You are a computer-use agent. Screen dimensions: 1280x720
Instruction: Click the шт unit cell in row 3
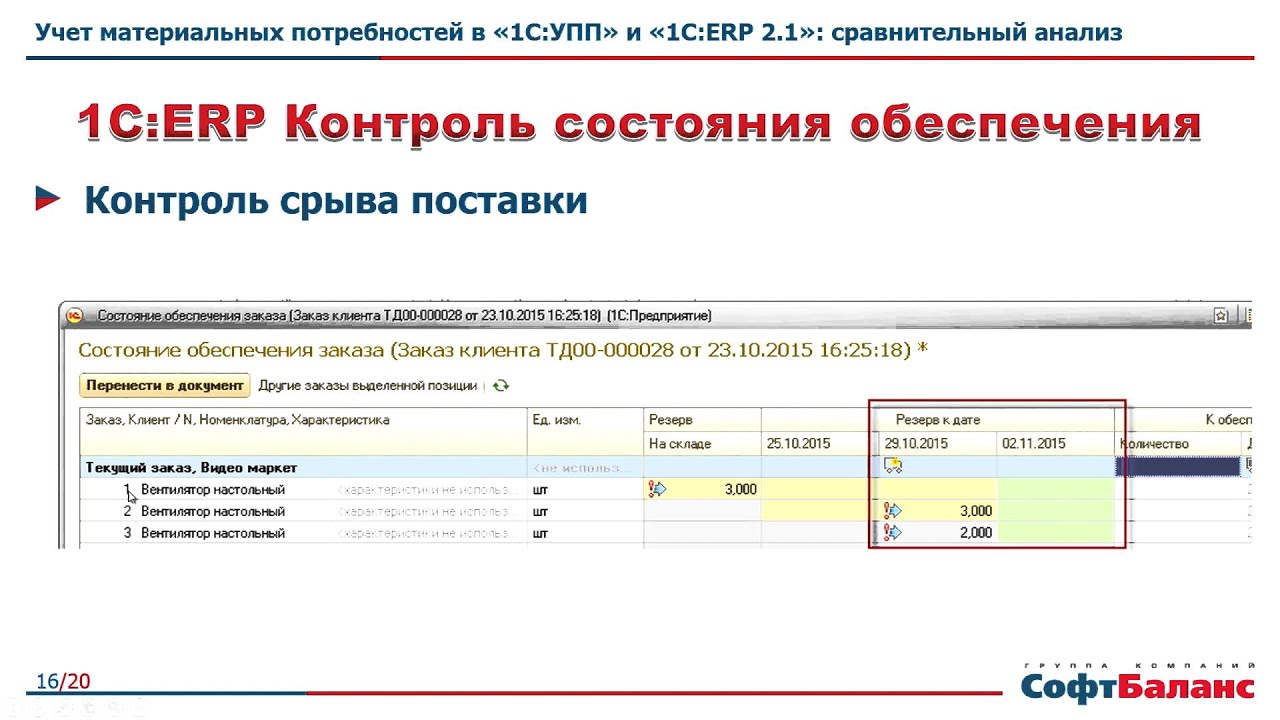tap(586, 533)
